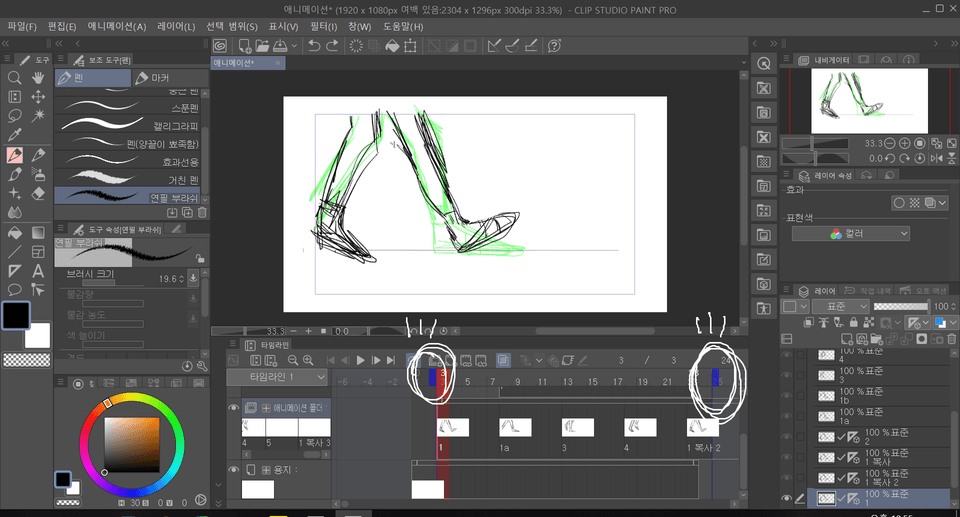Open the 파일(F) menu
This screenshot has width=960, height=517.
pos(22,26)
